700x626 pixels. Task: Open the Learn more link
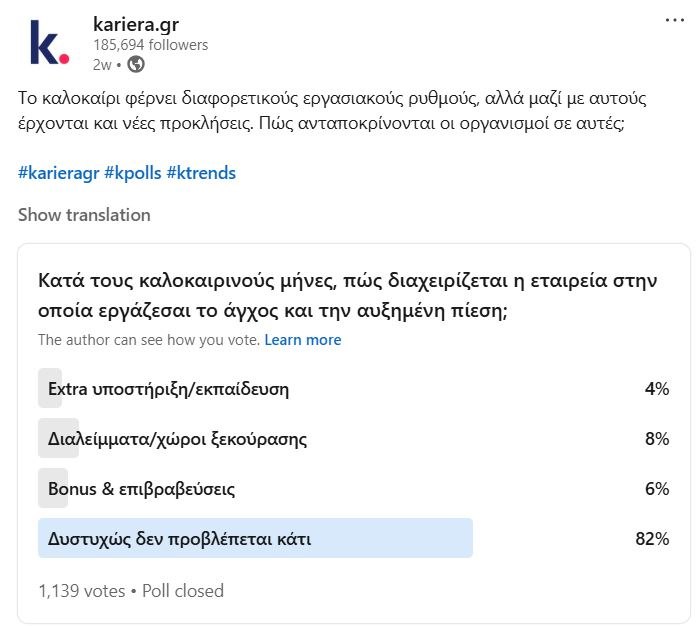coord(303,340)
